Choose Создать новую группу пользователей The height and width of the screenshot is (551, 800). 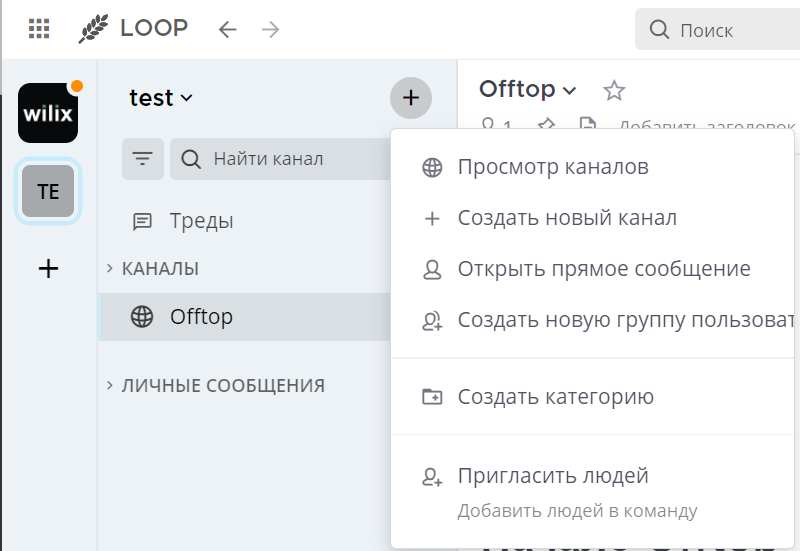[x=593, y=320]
